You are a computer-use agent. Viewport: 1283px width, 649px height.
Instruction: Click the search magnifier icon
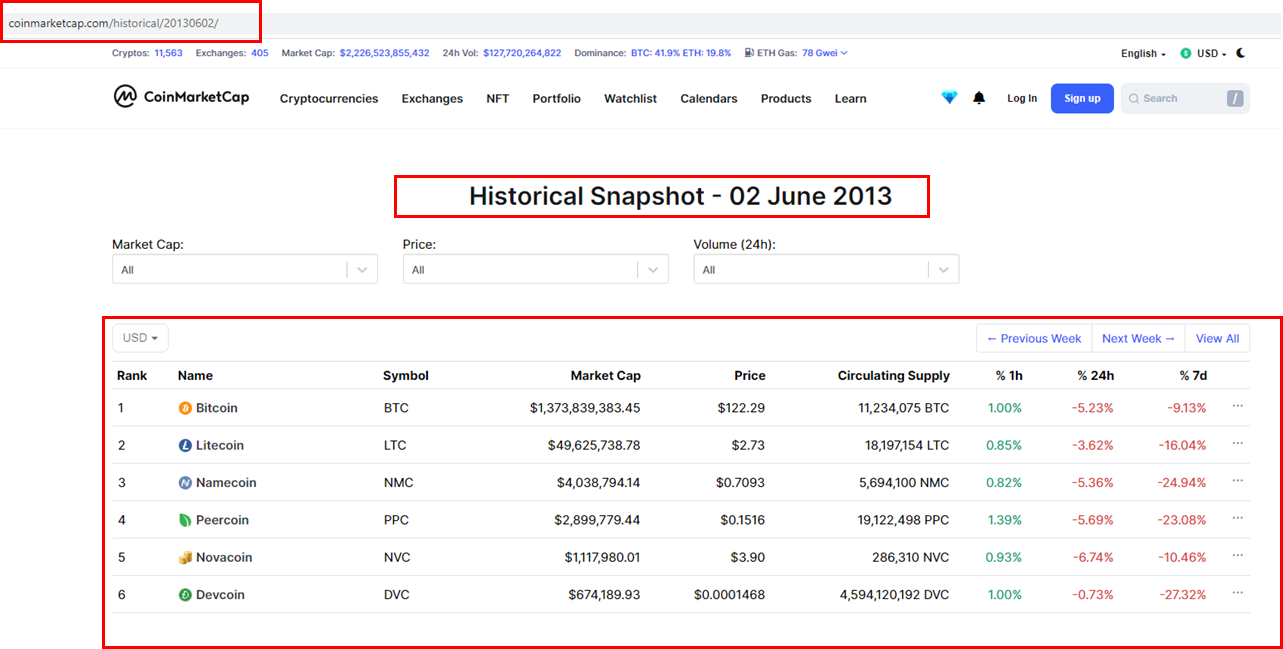pos(1134,98)
